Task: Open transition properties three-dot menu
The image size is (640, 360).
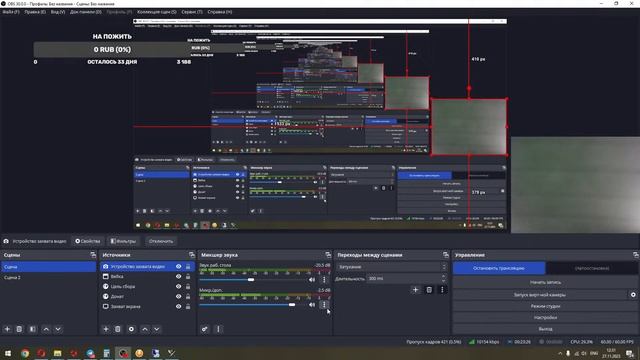Action: 442,290
